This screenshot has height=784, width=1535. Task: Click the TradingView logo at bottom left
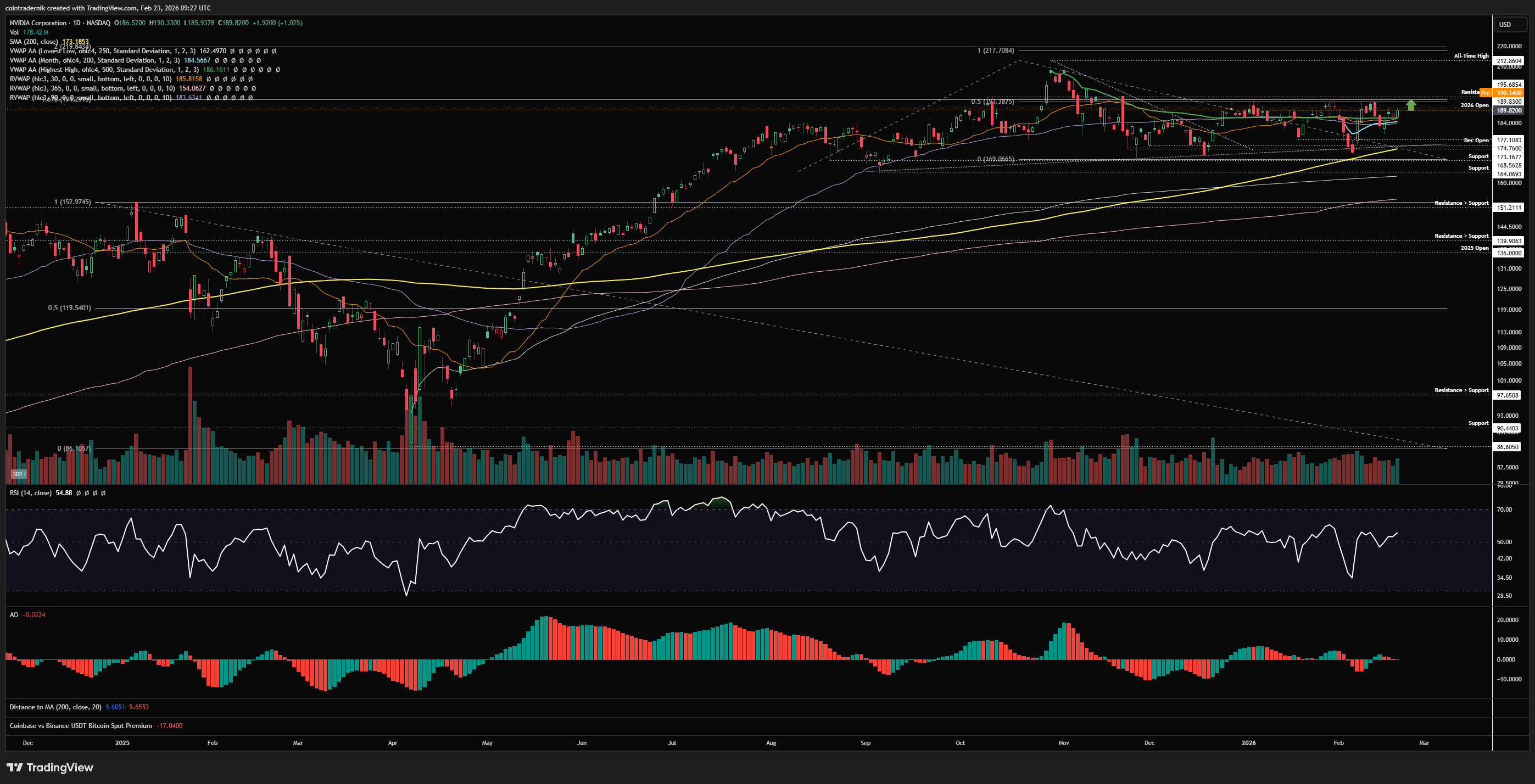tap(50, 768)
